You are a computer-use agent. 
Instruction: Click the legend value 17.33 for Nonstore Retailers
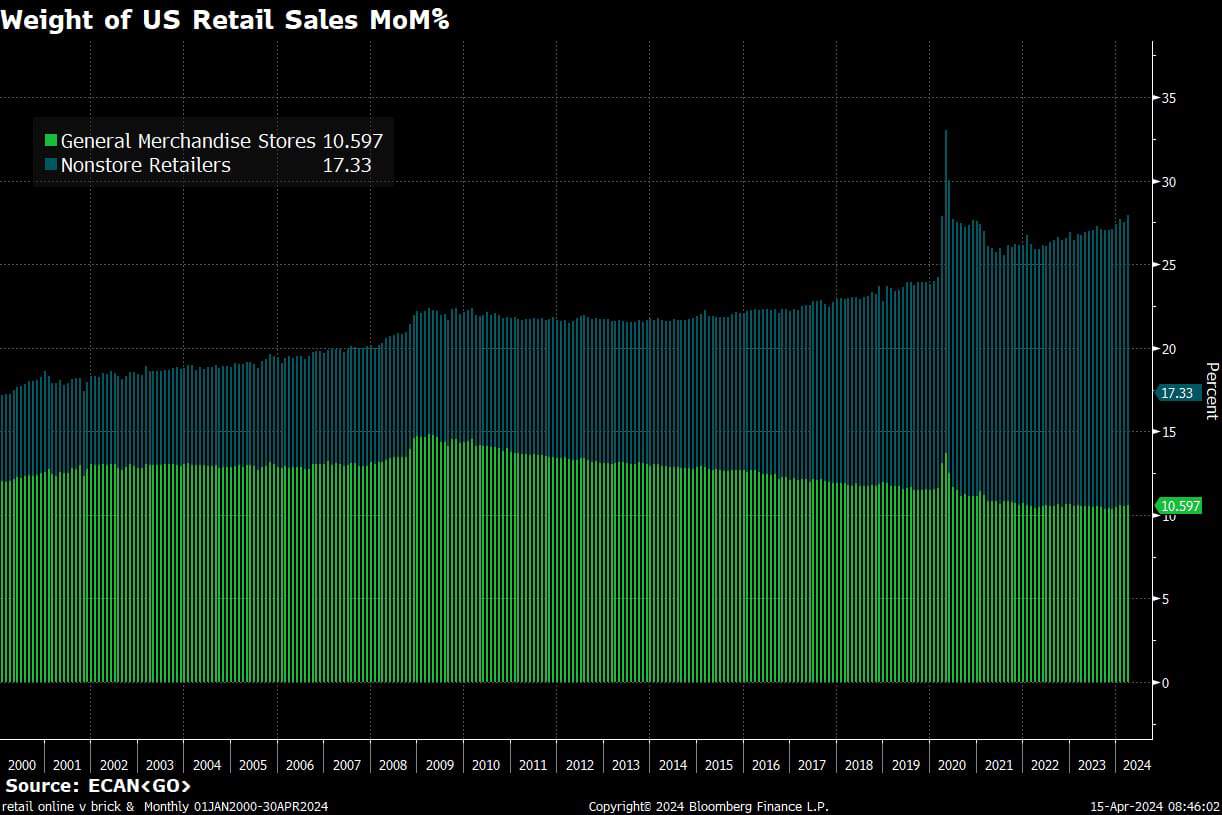[347, 165]
